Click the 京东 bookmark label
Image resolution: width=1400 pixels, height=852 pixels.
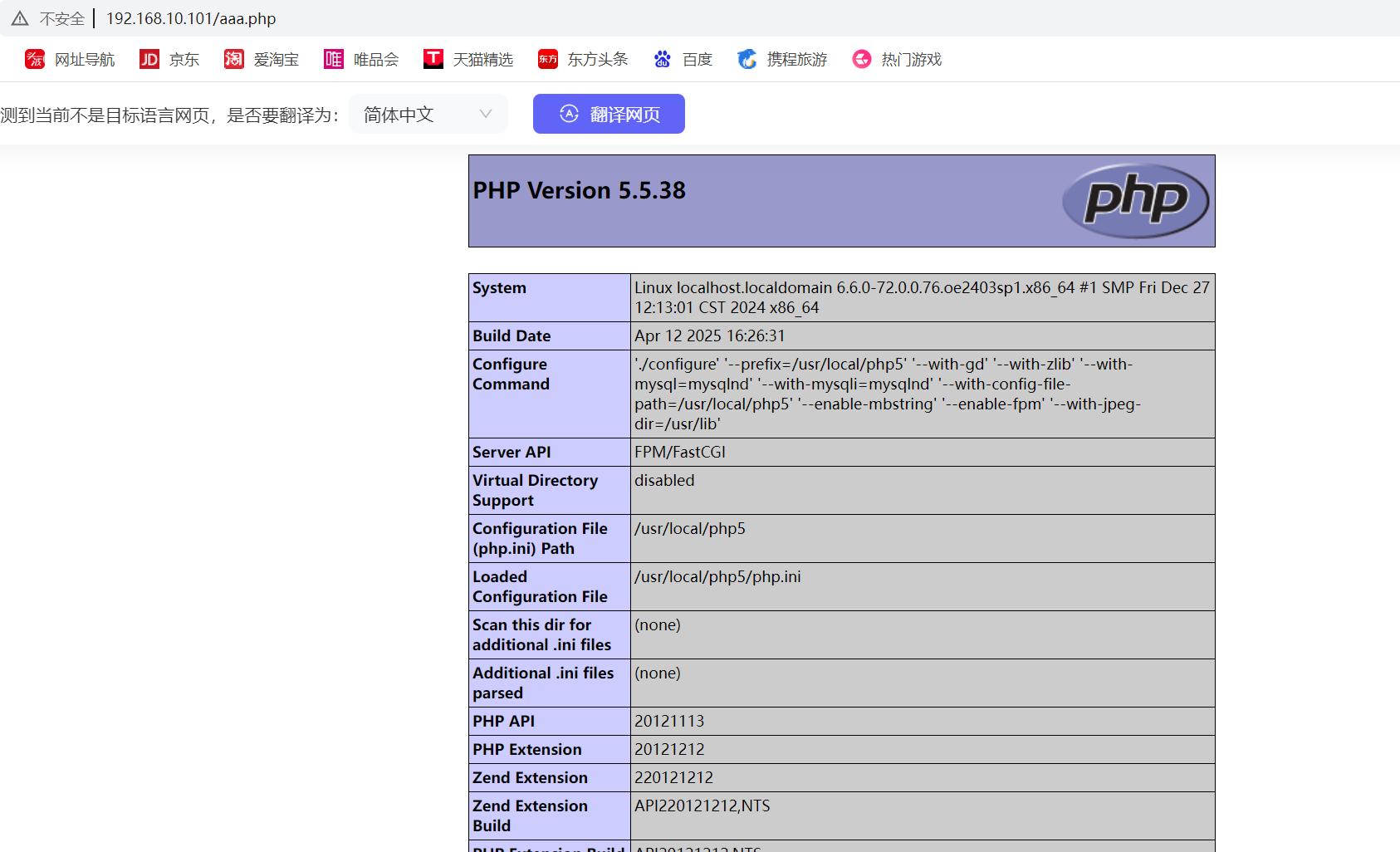coord(184,59)
